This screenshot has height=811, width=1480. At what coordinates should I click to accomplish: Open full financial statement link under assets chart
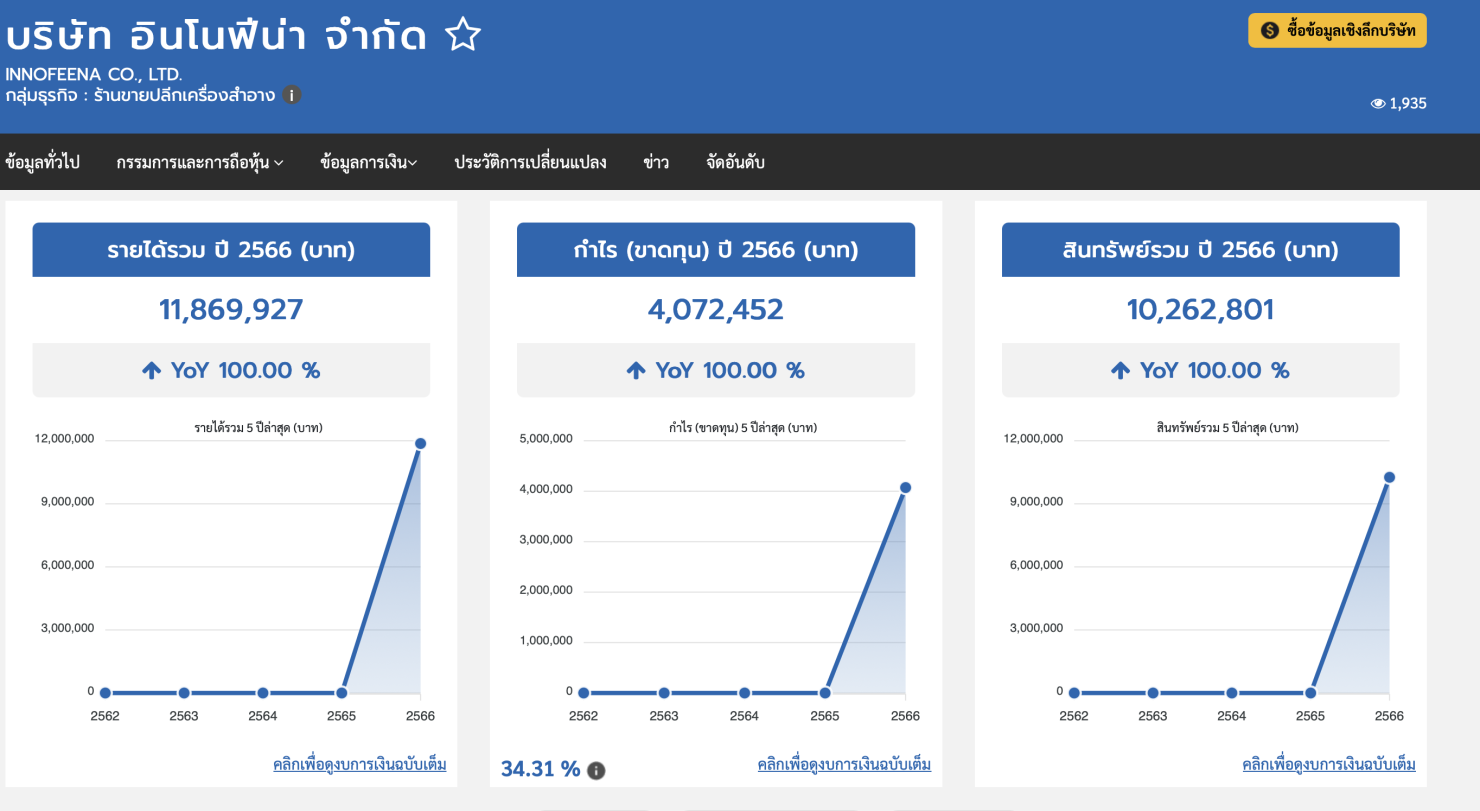(x=1329, y=765)
